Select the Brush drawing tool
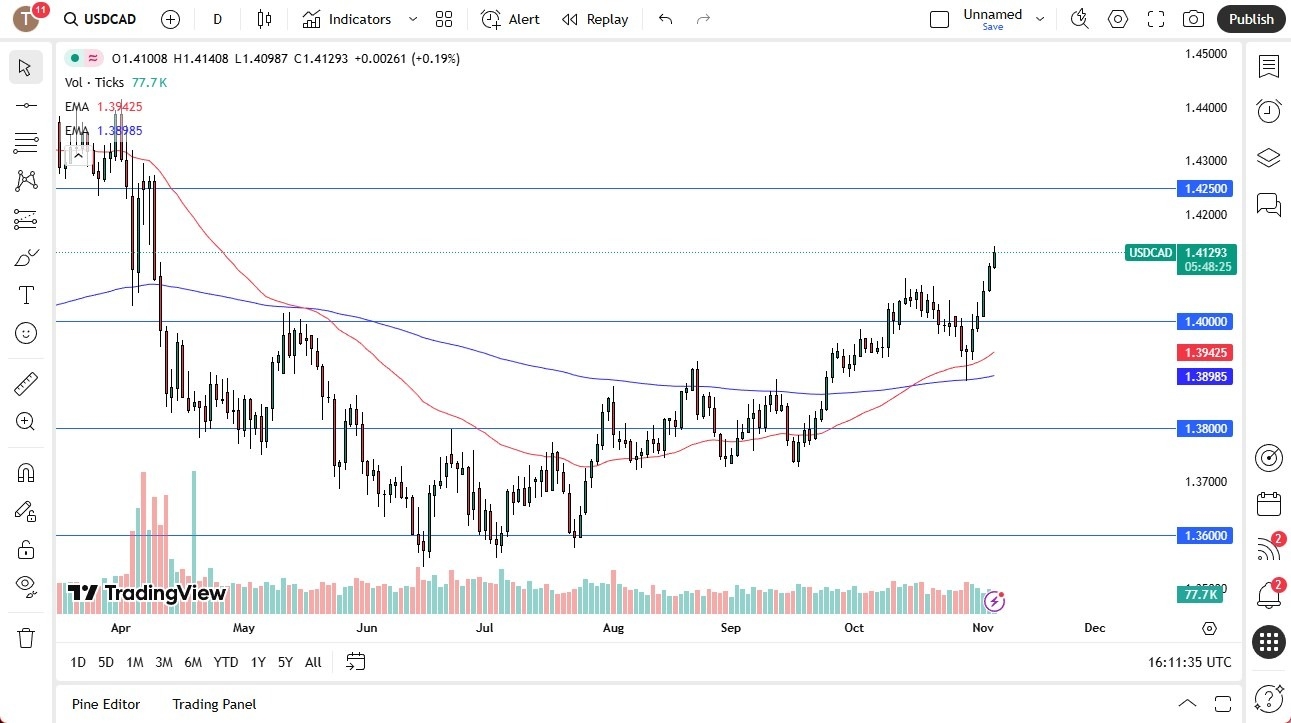 (25, 256)
